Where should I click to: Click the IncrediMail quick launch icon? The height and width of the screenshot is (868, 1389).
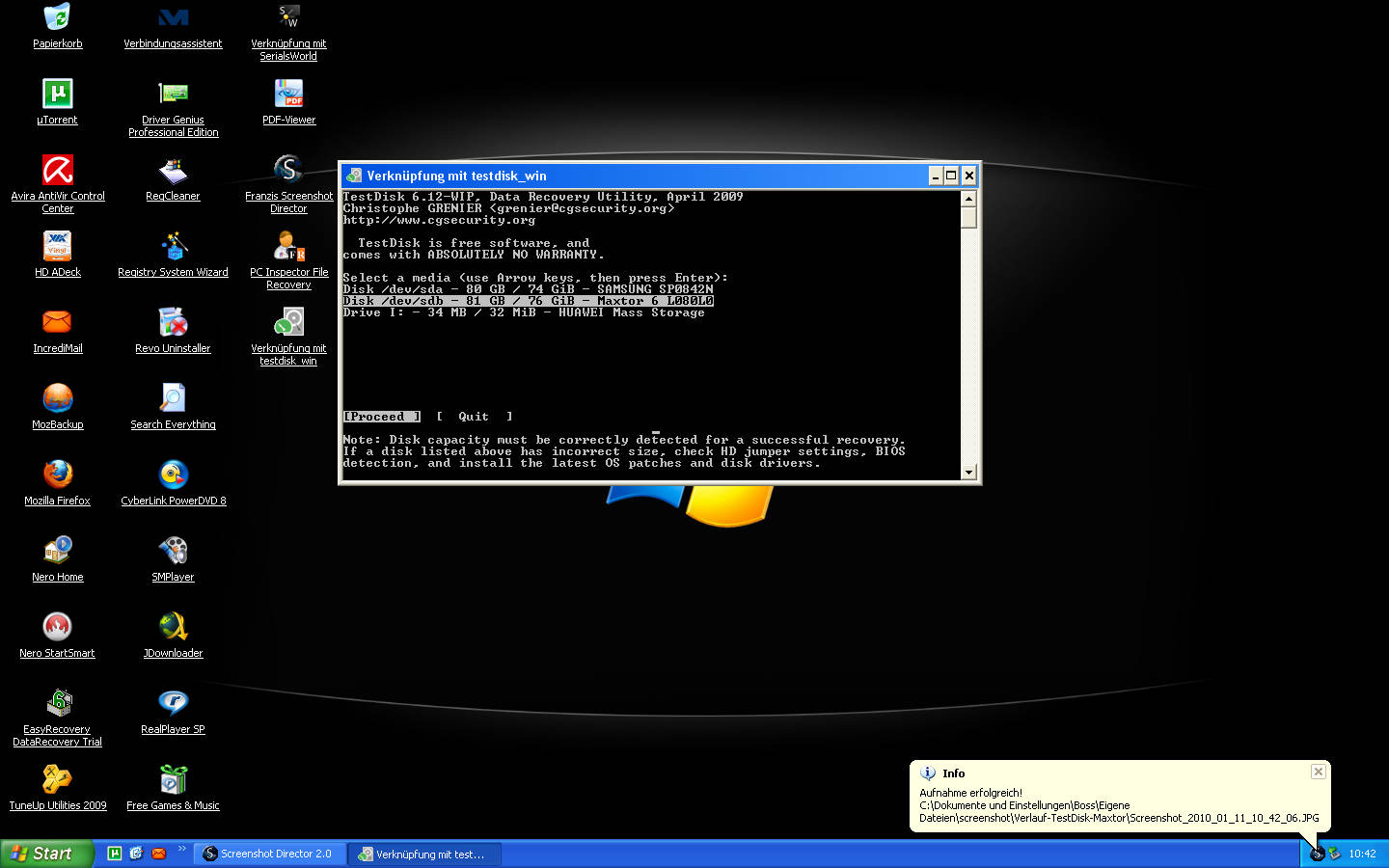coord(158,854)
